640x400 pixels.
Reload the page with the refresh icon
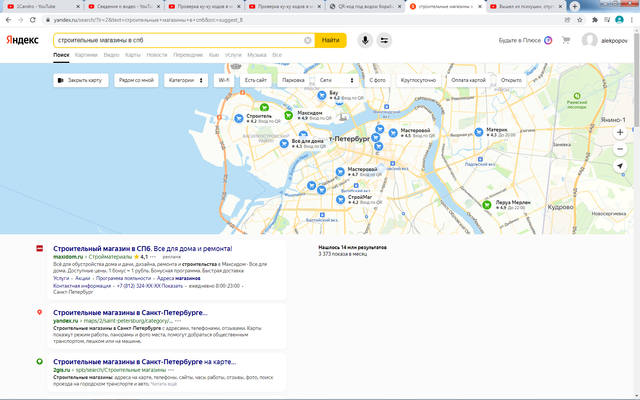pos(33,20)
